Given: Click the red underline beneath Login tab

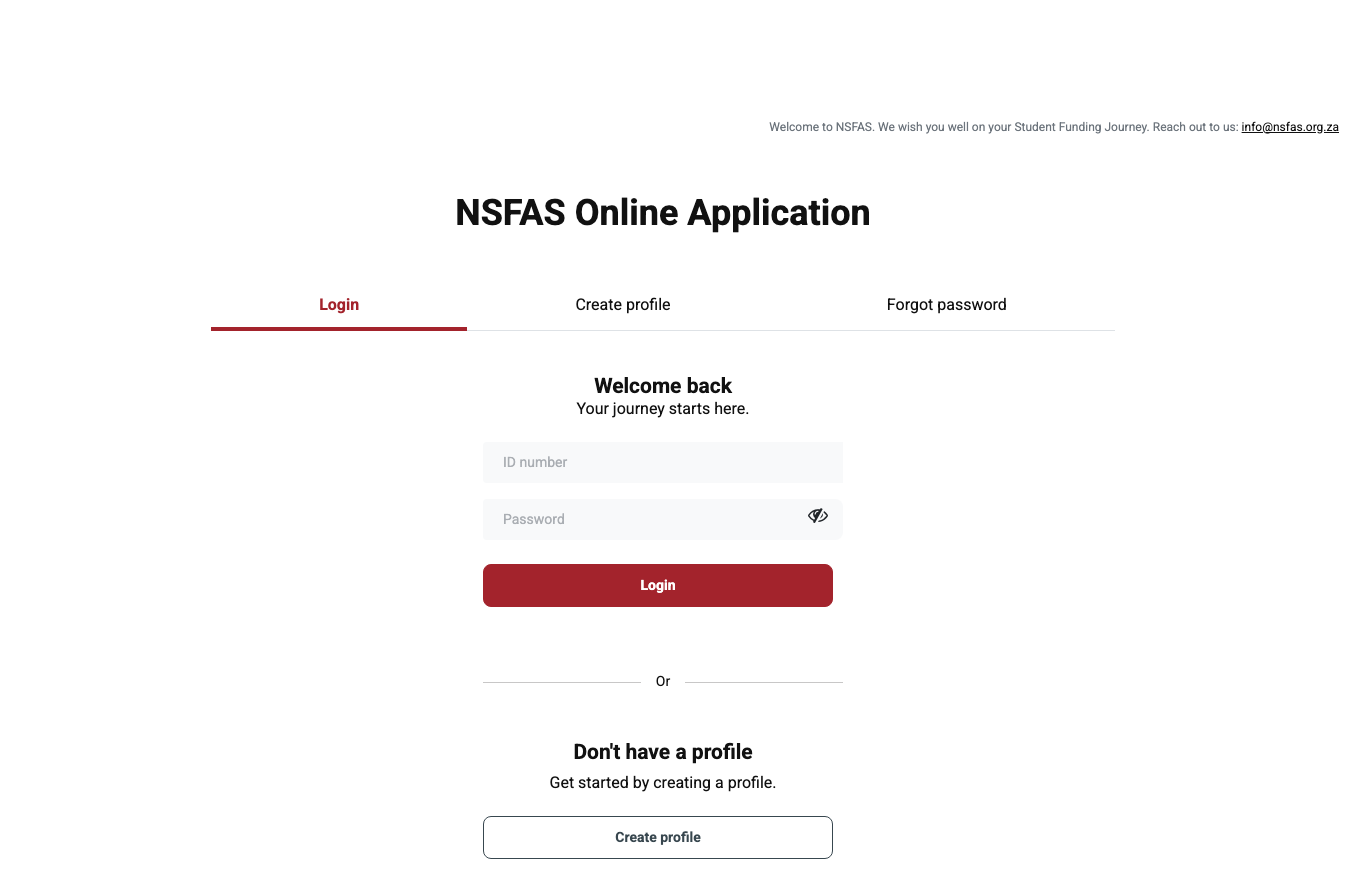Looking at the screenshot, I should 339,328.
